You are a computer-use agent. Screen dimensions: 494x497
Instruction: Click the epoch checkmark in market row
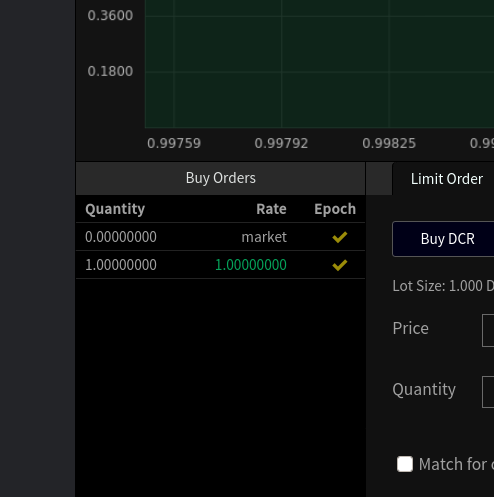340,237
